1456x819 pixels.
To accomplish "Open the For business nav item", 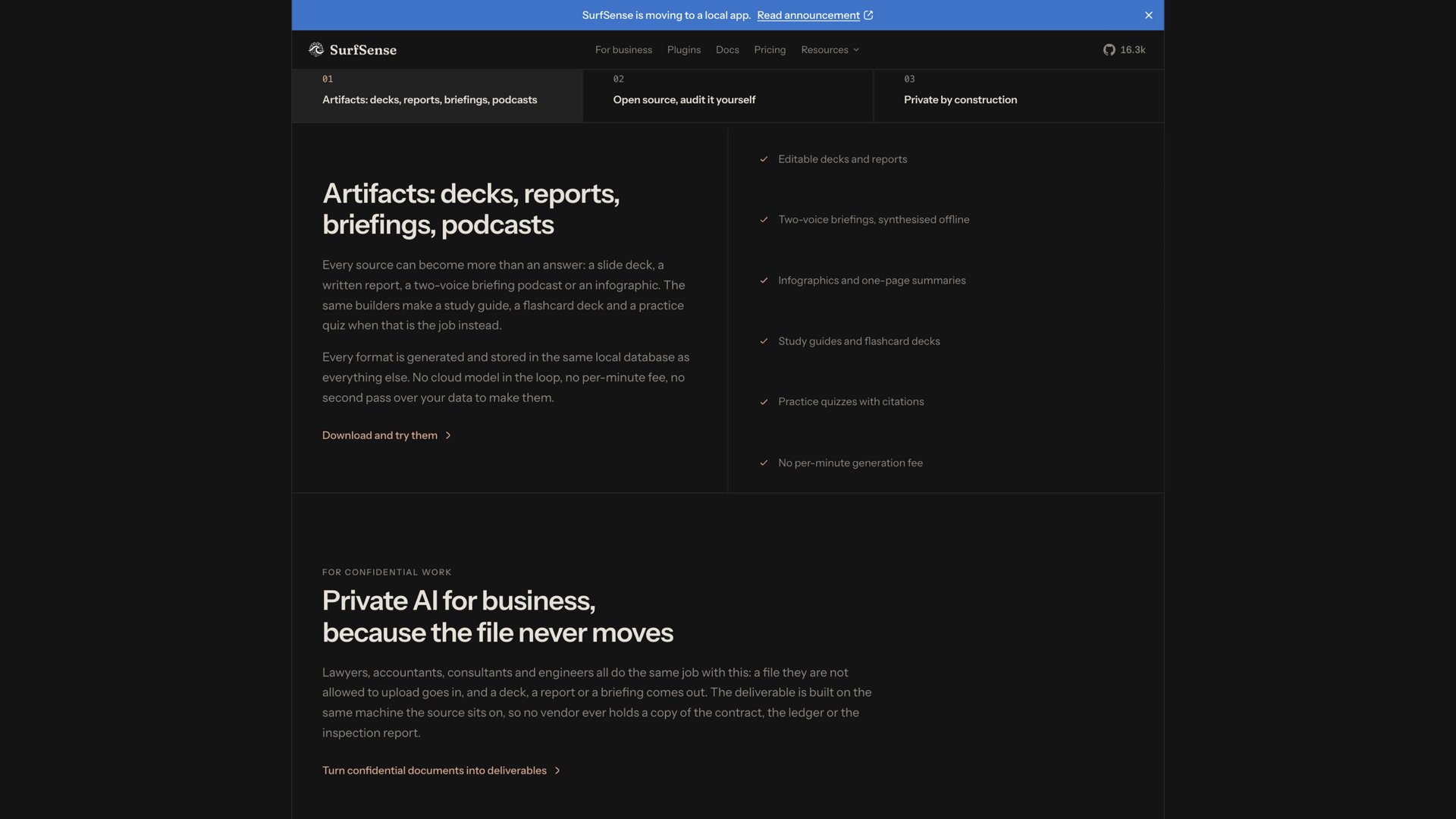I will pos(623,50).
